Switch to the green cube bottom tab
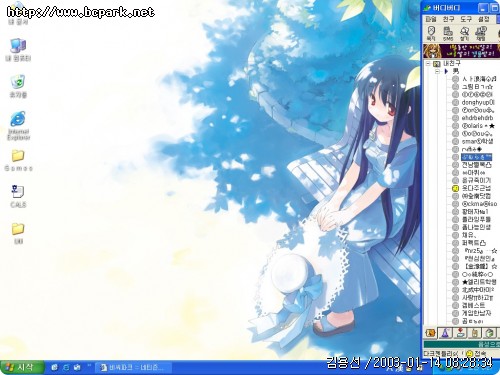Image resolution: width=500 pixels, height=375 pixels. click(x=490, y=333)
